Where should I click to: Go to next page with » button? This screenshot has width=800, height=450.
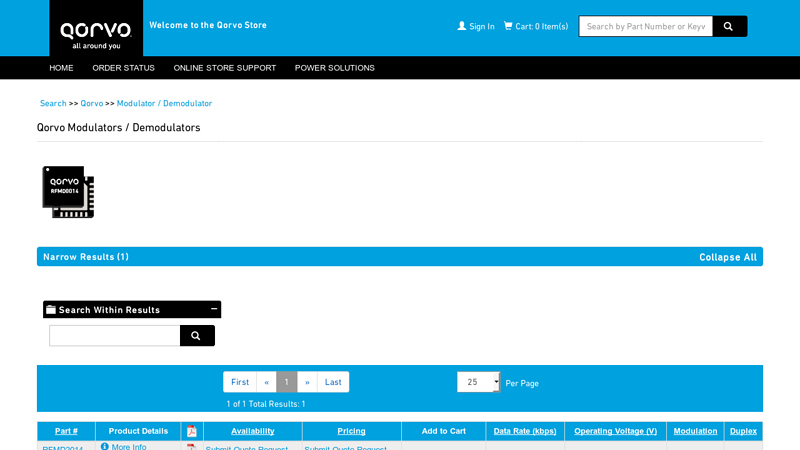307,382
